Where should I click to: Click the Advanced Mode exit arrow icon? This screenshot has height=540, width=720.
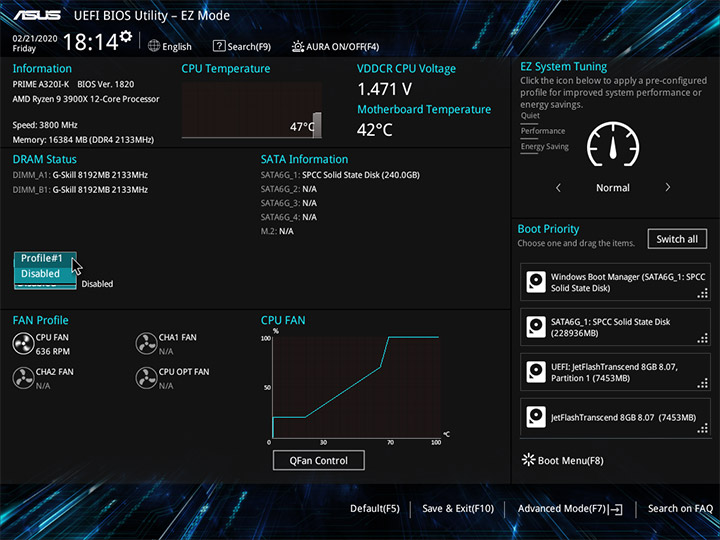(x=615, y=509)
